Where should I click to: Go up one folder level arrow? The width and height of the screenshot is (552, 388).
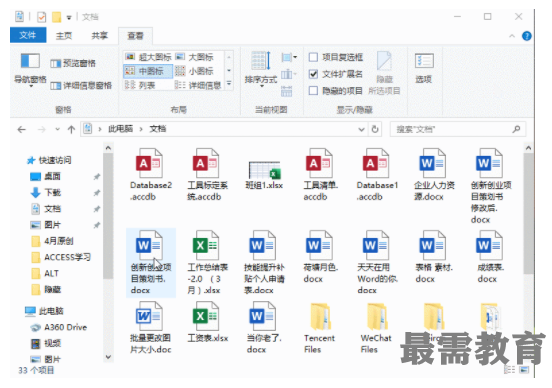[x=71, y=130]
